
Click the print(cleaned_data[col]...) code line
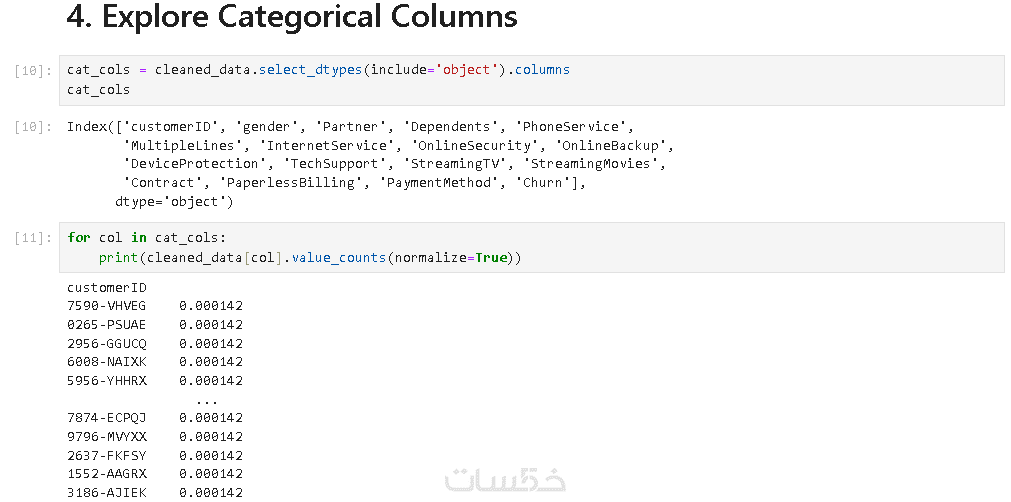click(x=310, y=258)
